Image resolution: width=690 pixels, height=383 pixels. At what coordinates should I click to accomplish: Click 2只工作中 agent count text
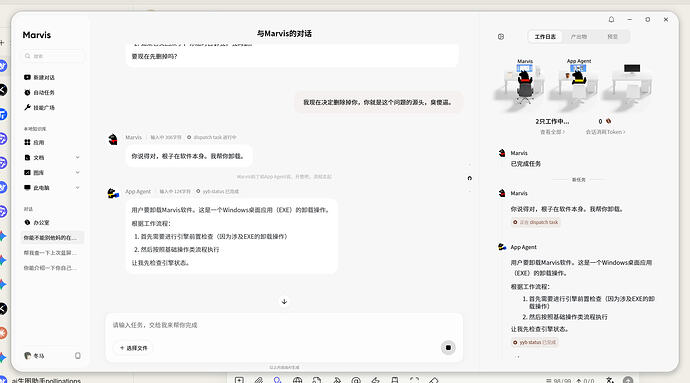[x=552, y=121]
